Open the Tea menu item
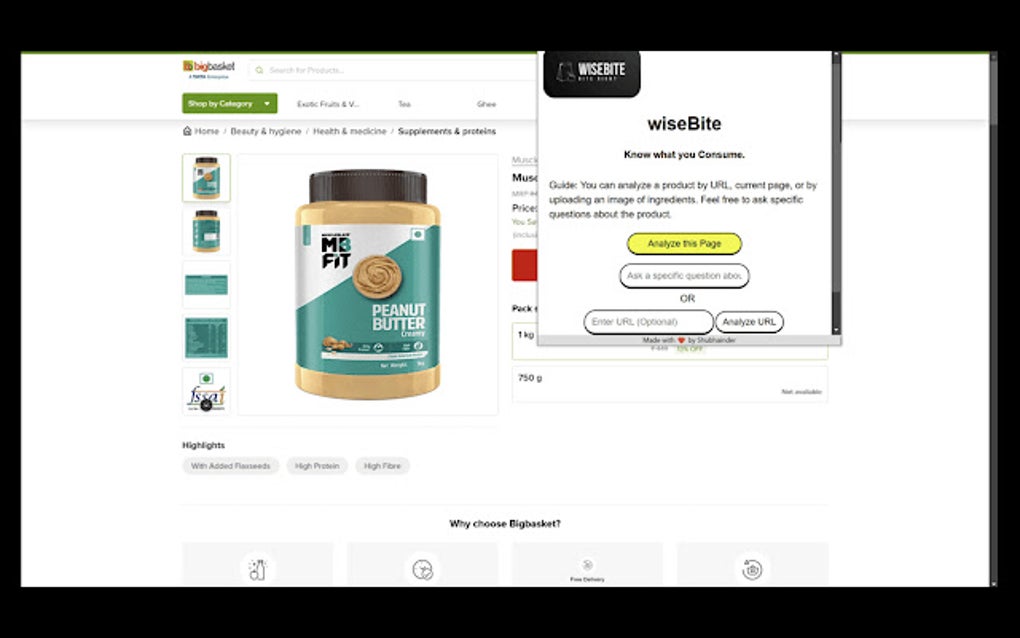 point(405,104)
